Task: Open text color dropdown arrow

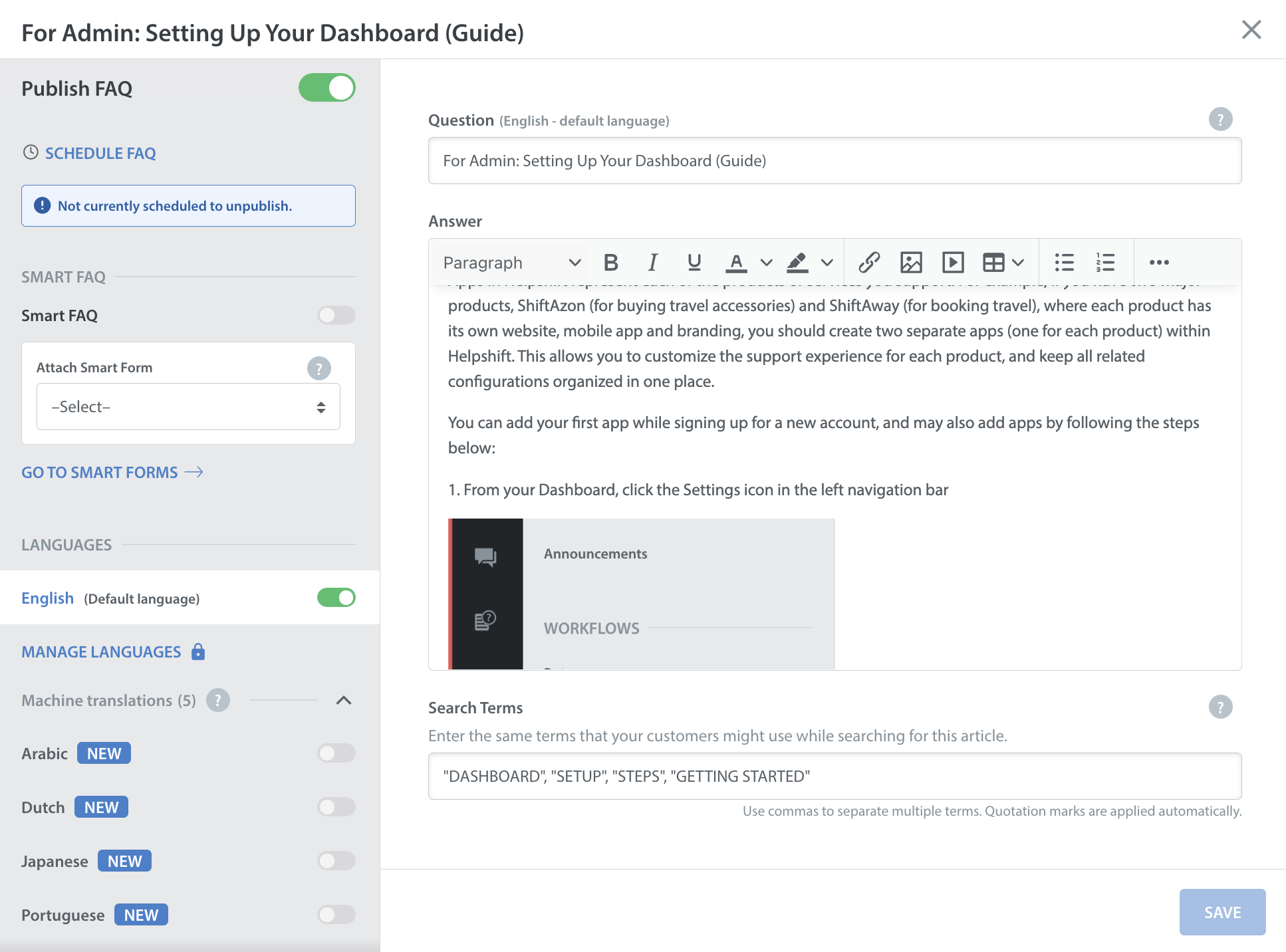Action: pyautogui.click(x=767, y=263)
